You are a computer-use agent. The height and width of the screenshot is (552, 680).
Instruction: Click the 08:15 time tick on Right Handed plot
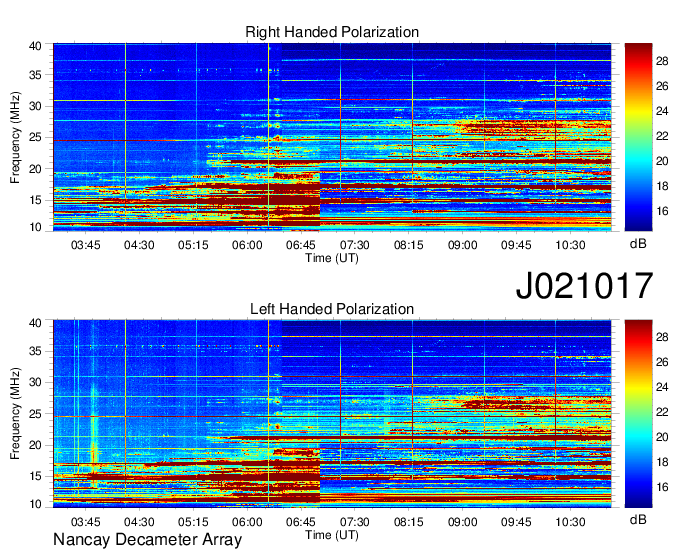[x=409, y=245]
